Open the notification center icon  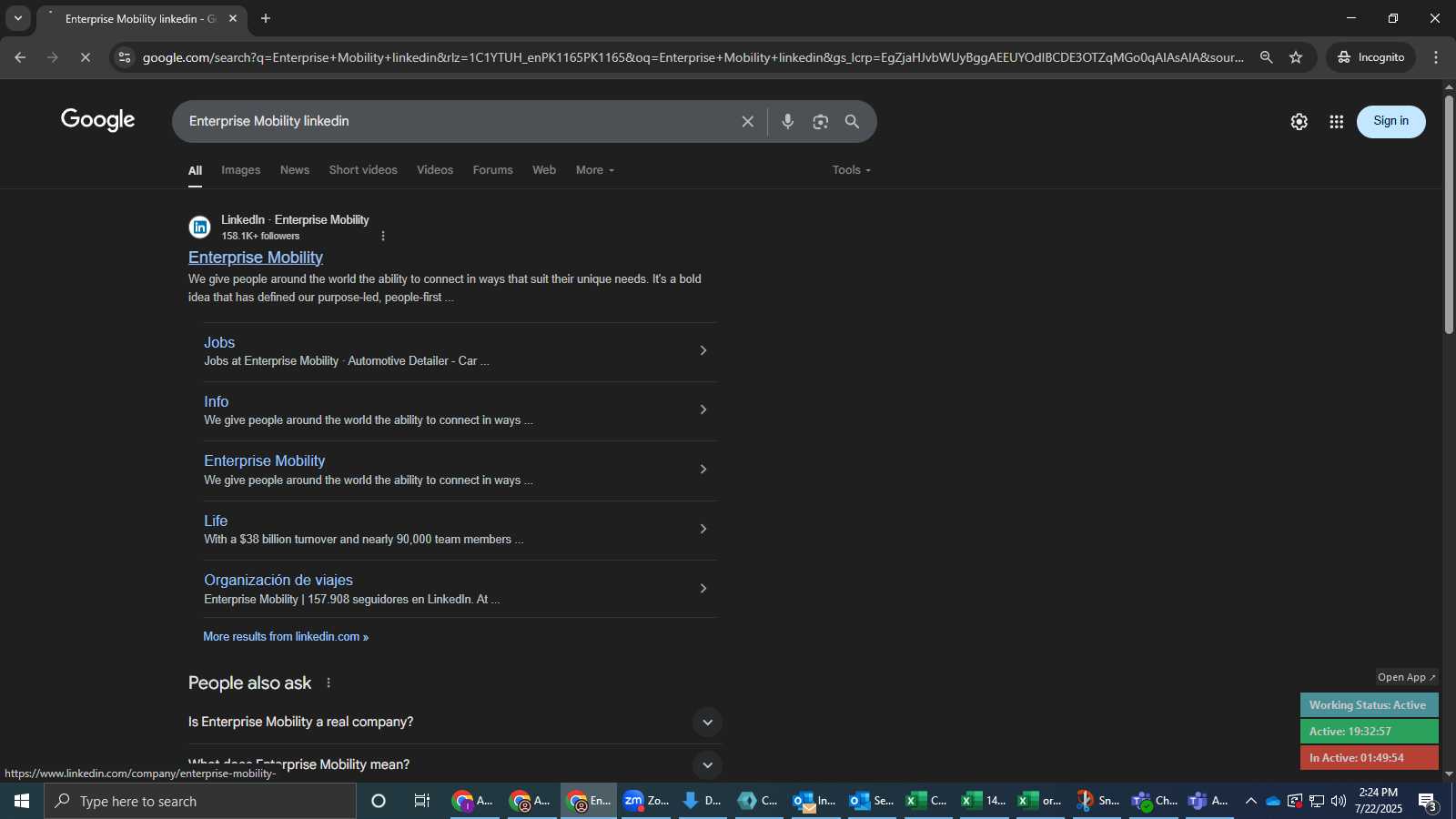(x=1428, y=802)
